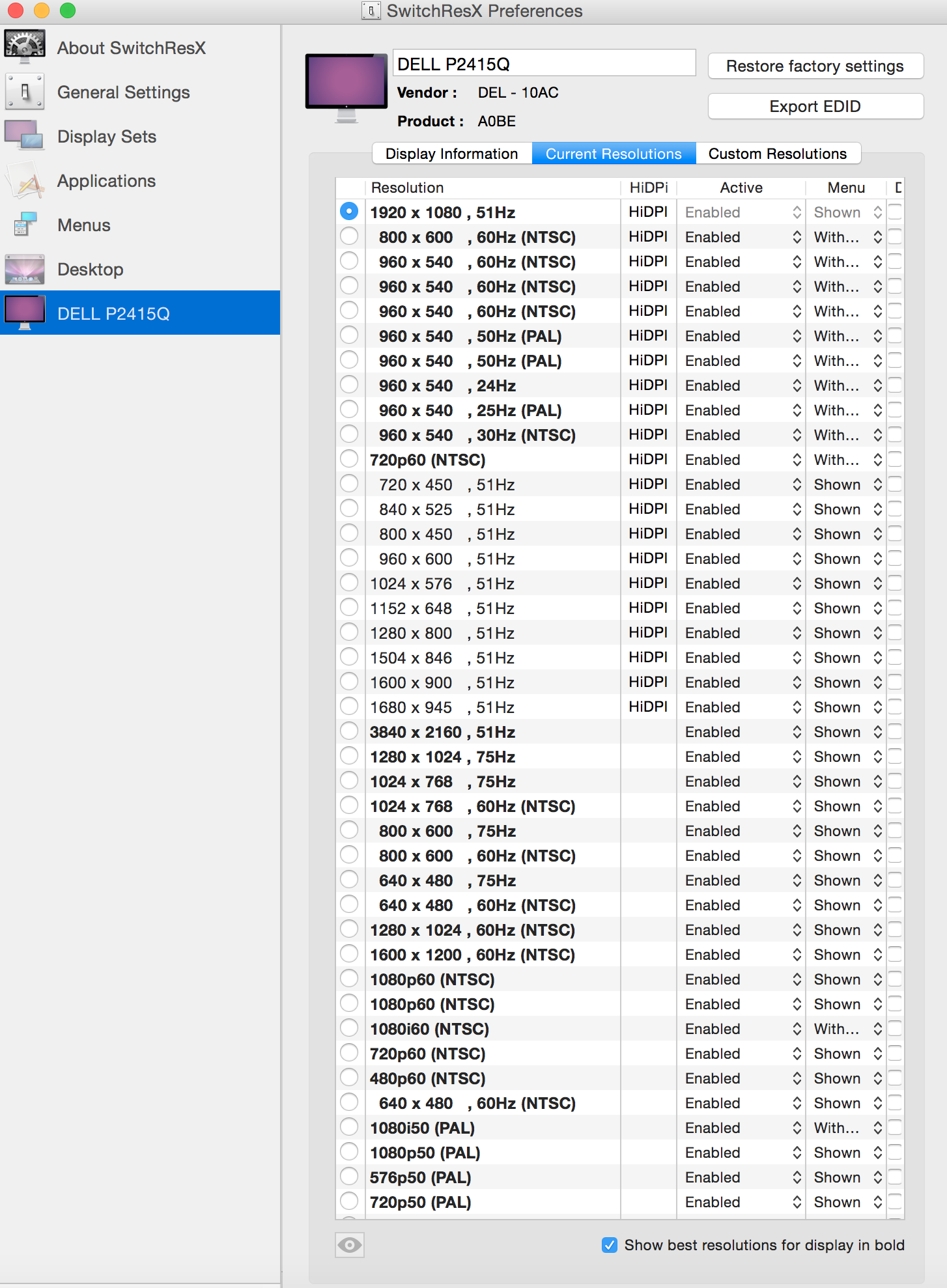Click the display name field DELL P2415Q
The width and height of the screenshot is (947, 1288).
pyautogui.click(x=544, y=63)
